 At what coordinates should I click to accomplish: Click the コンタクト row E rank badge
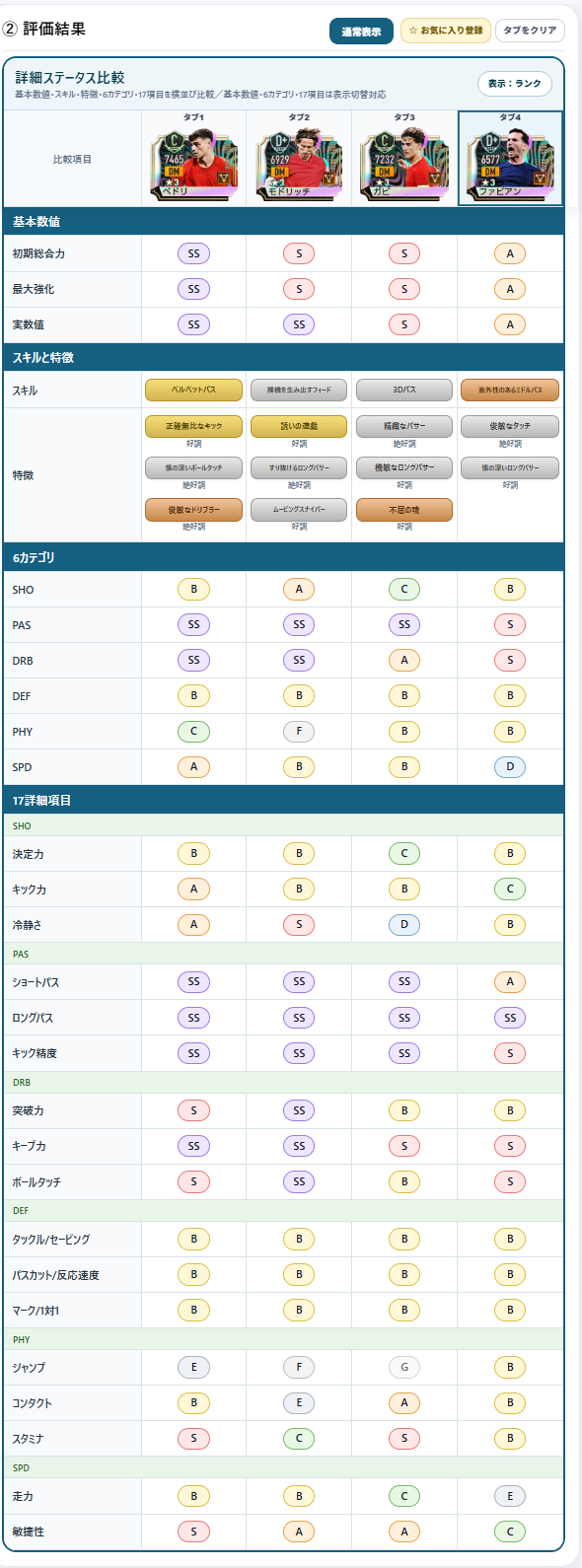(299, 1402)
